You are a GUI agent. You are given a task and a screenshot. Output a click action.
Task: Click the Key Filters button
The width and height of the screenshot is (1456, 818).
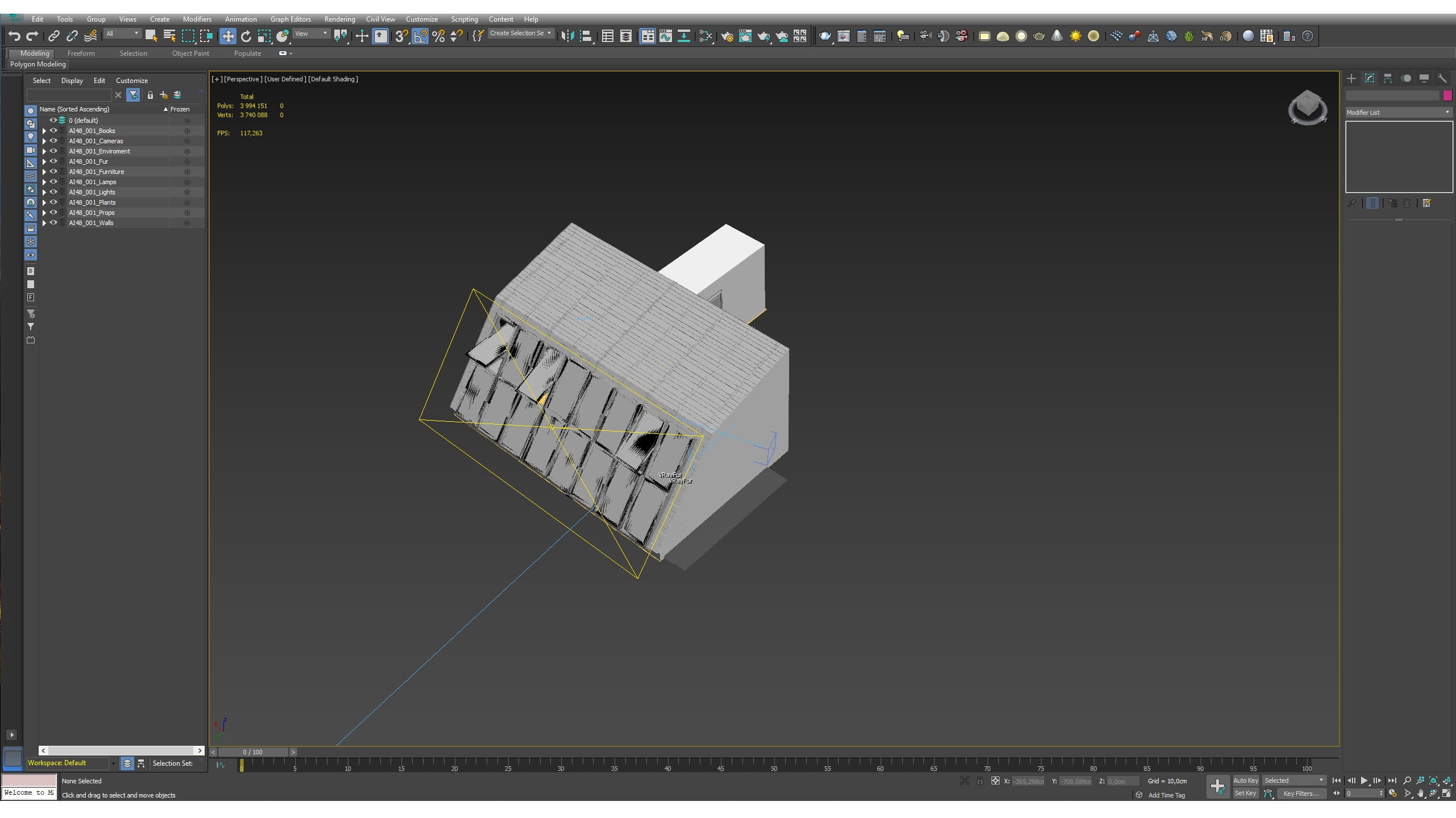pyautogui.click(x=1301, y=794)
